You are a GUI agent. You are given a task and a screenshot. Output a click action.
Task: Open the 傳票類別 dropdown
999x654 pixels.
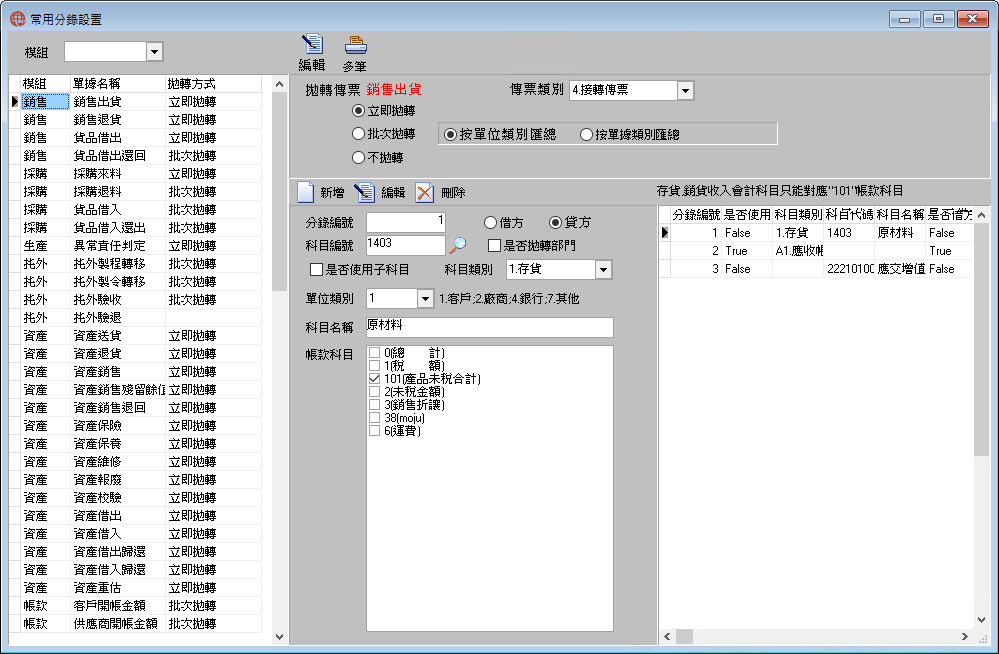click(x=685, y=91)
